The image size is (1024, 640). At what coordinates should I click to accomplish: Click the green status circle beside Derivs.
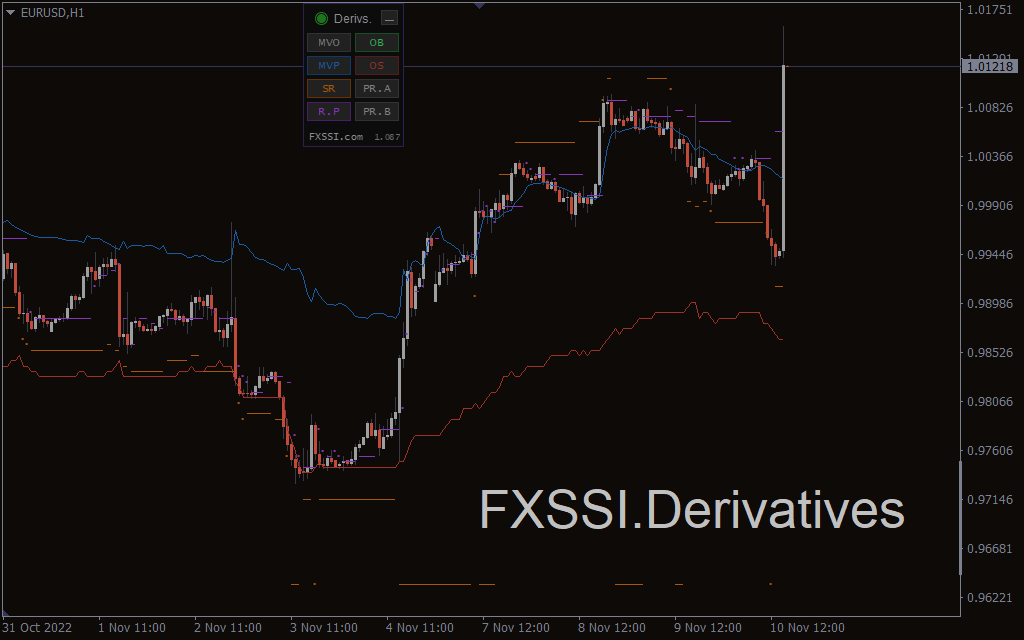click(x=321, y=18)
